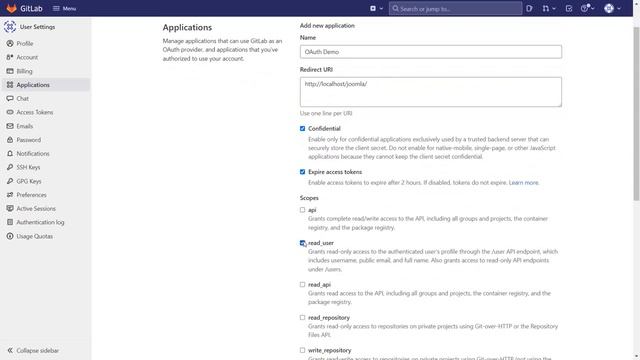Click the User Settings avatar icon
640x360 pixels.
[10, 27]
